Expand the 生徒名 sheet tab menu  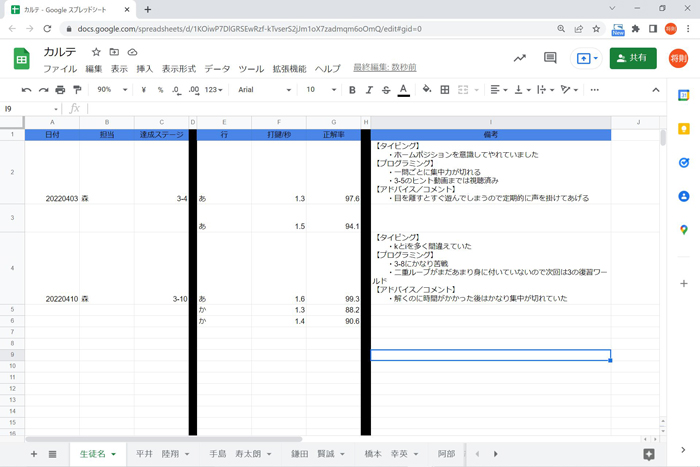pyautogui.click(x=114, y=454)
